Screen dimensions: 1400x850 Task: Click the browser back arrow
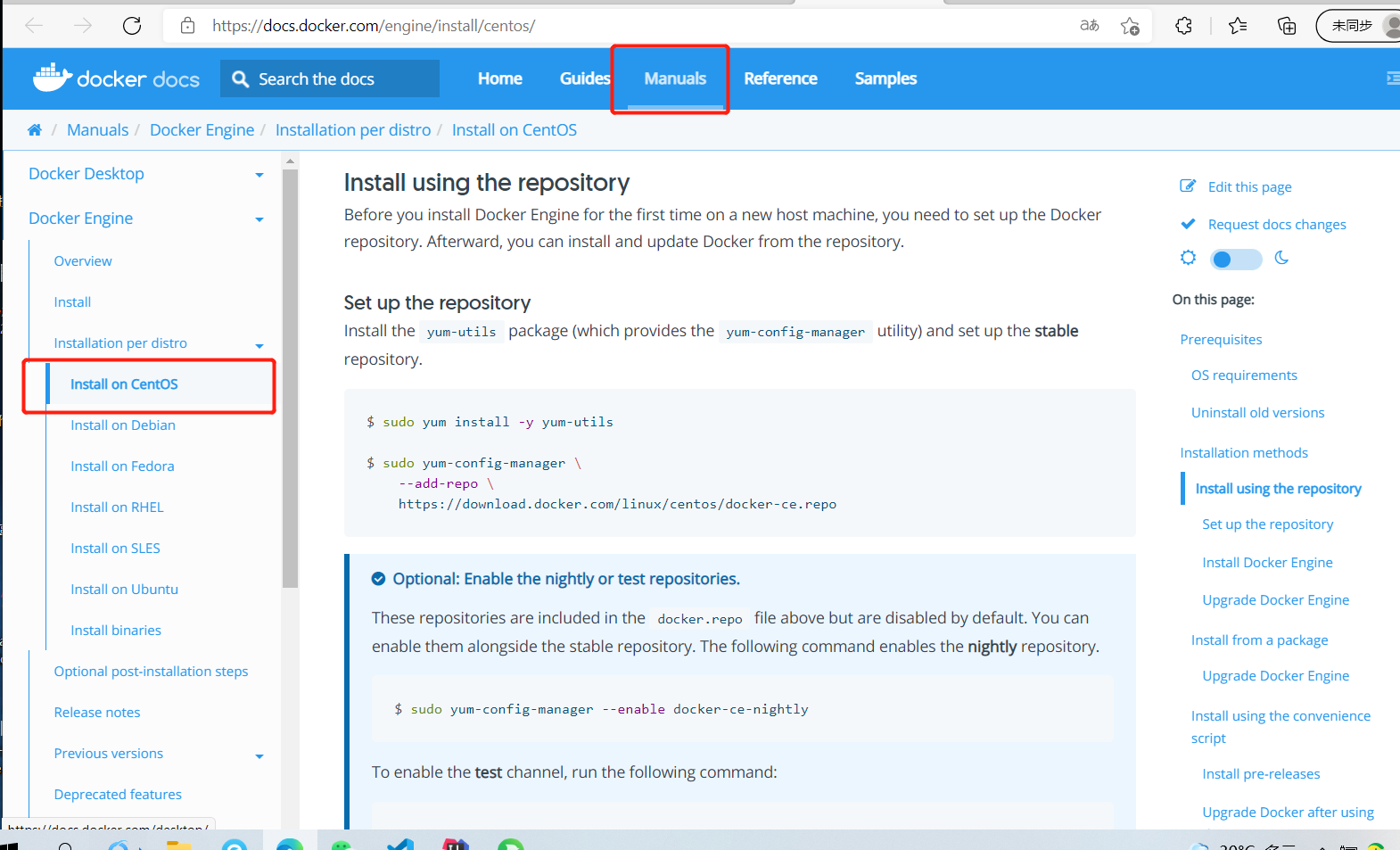click(x=34, y=25)
